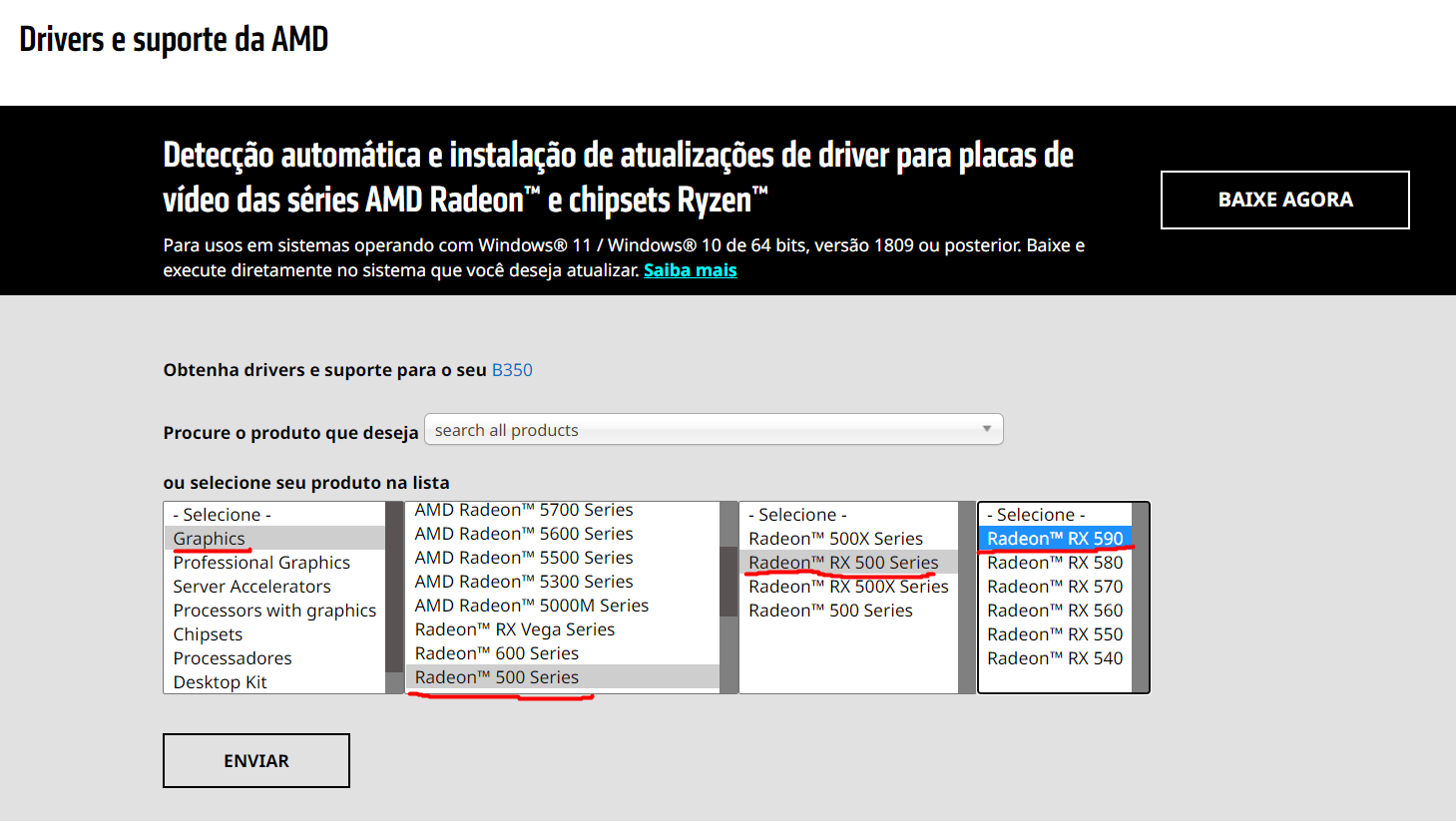Click the category list scrollbar
Image resolution: width=1456 pixels, height=821 pixels.
coord(394,598)
